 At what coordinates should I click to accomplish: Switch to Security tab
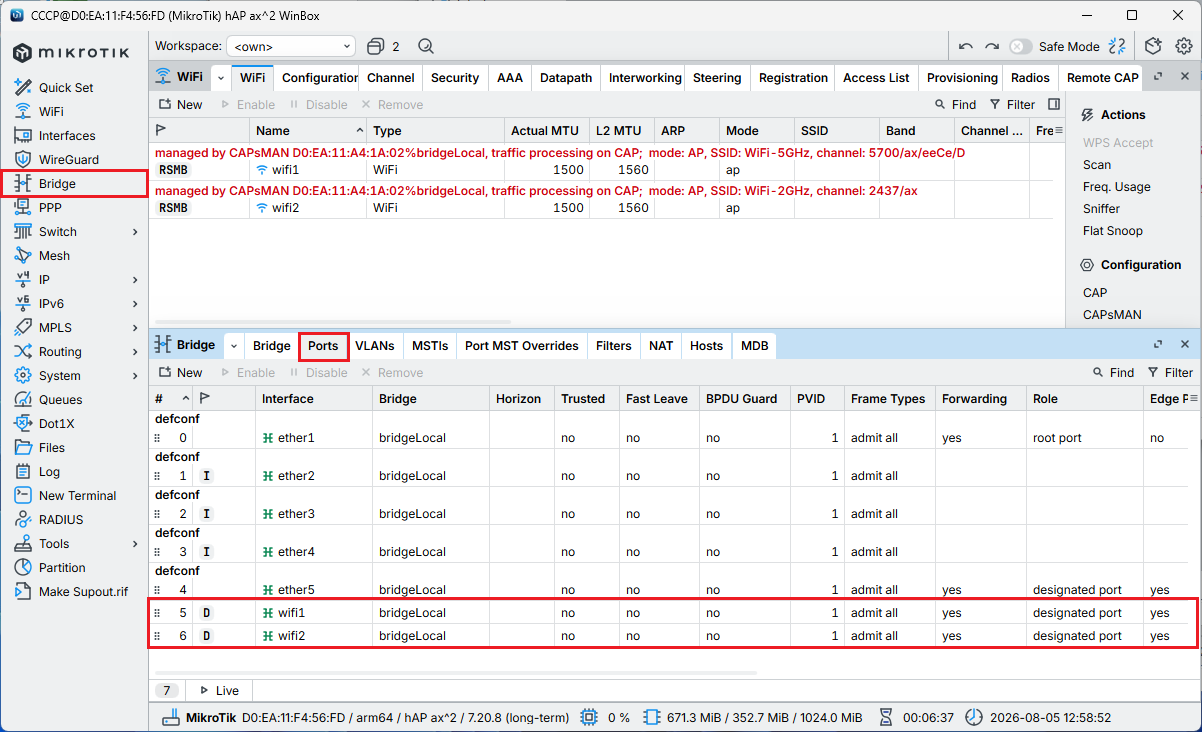click(x=455, y=78)
